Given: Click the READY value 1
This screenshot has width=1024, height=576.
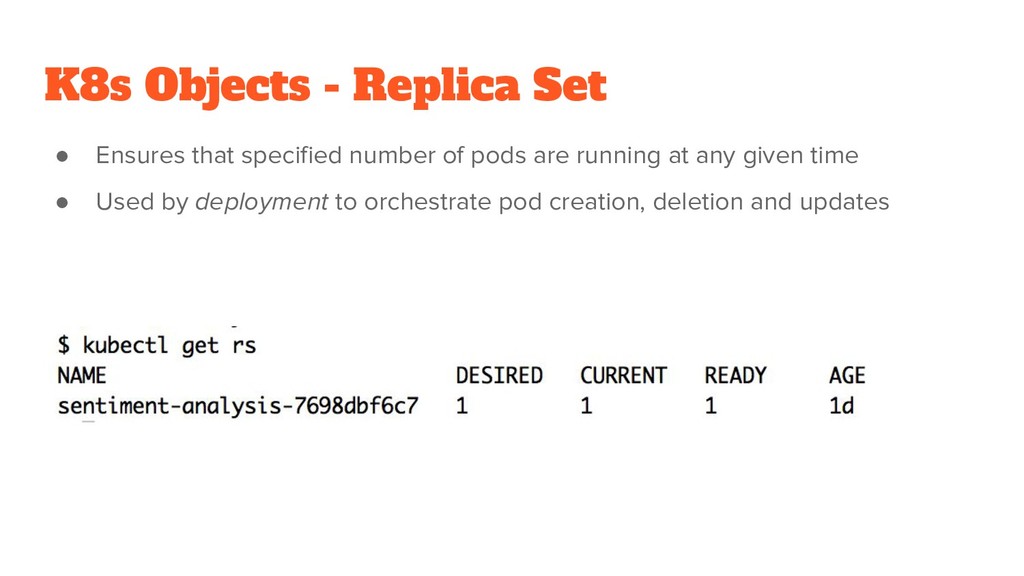Looking at the screenshot, I should click(x=711, y=406).
